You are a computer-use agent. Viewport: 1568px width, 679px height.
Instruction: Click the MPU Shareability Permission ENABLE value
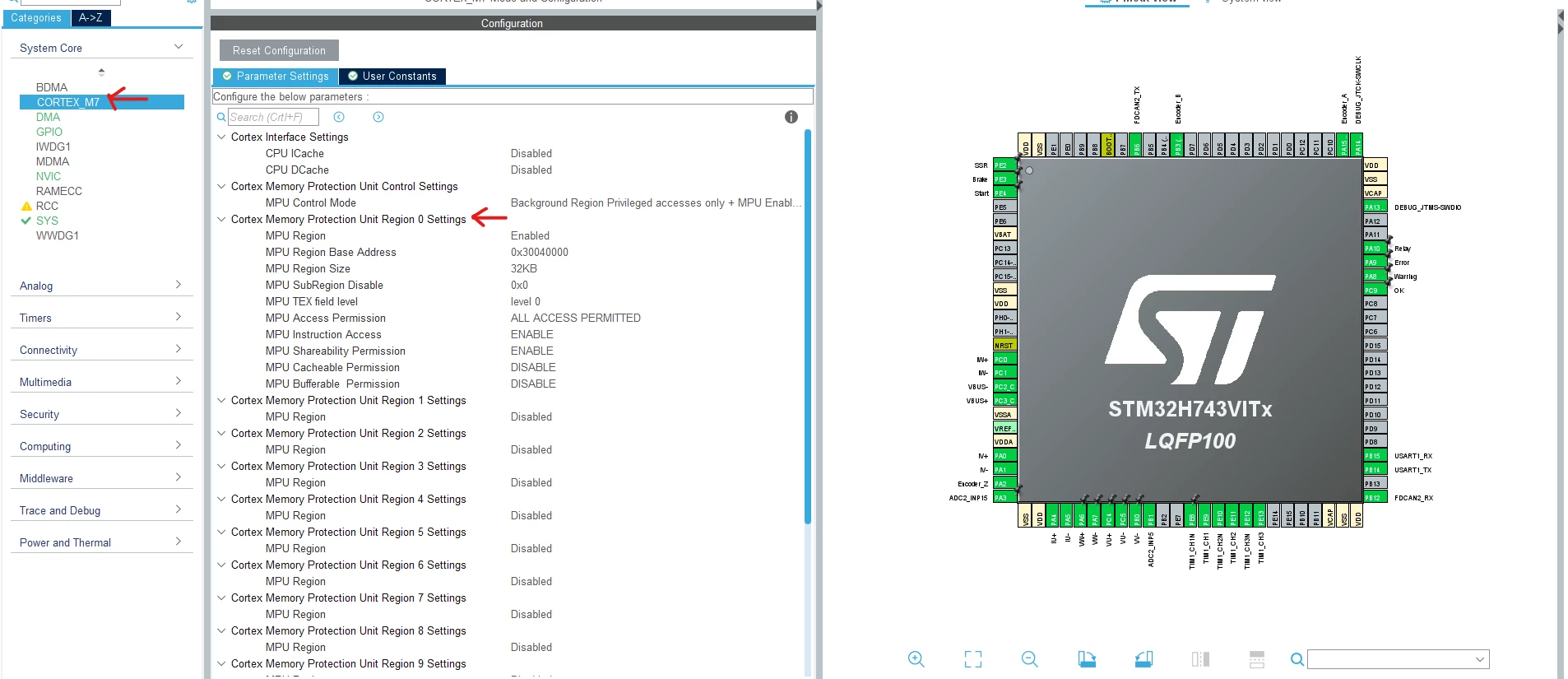click(532, 351)
